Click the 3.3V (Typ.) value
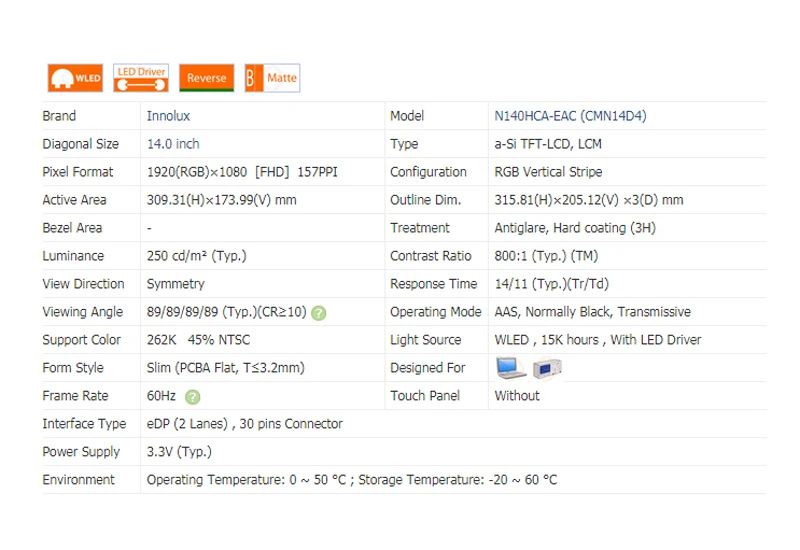Screen dimensions: 800x550 179,452
